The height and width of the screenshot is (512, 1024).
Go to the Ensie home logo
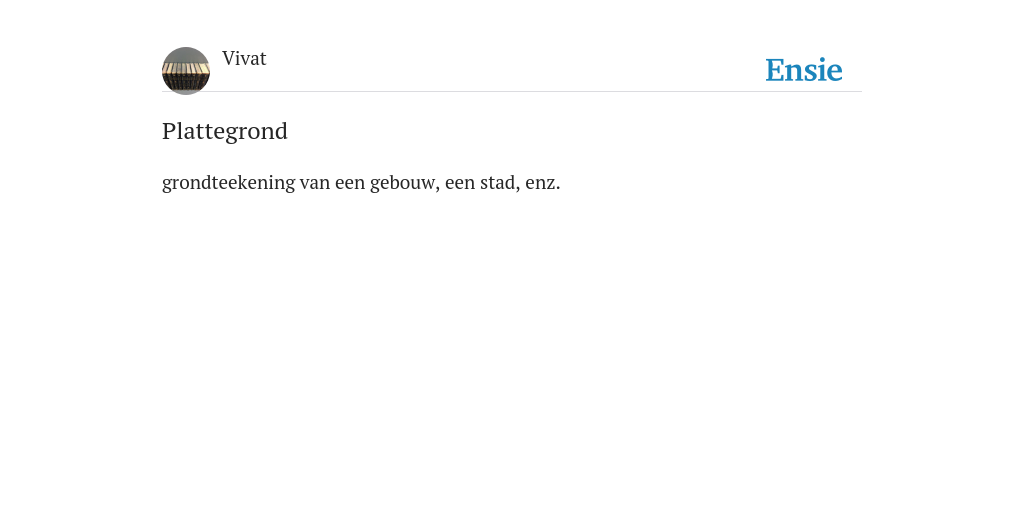804,70
